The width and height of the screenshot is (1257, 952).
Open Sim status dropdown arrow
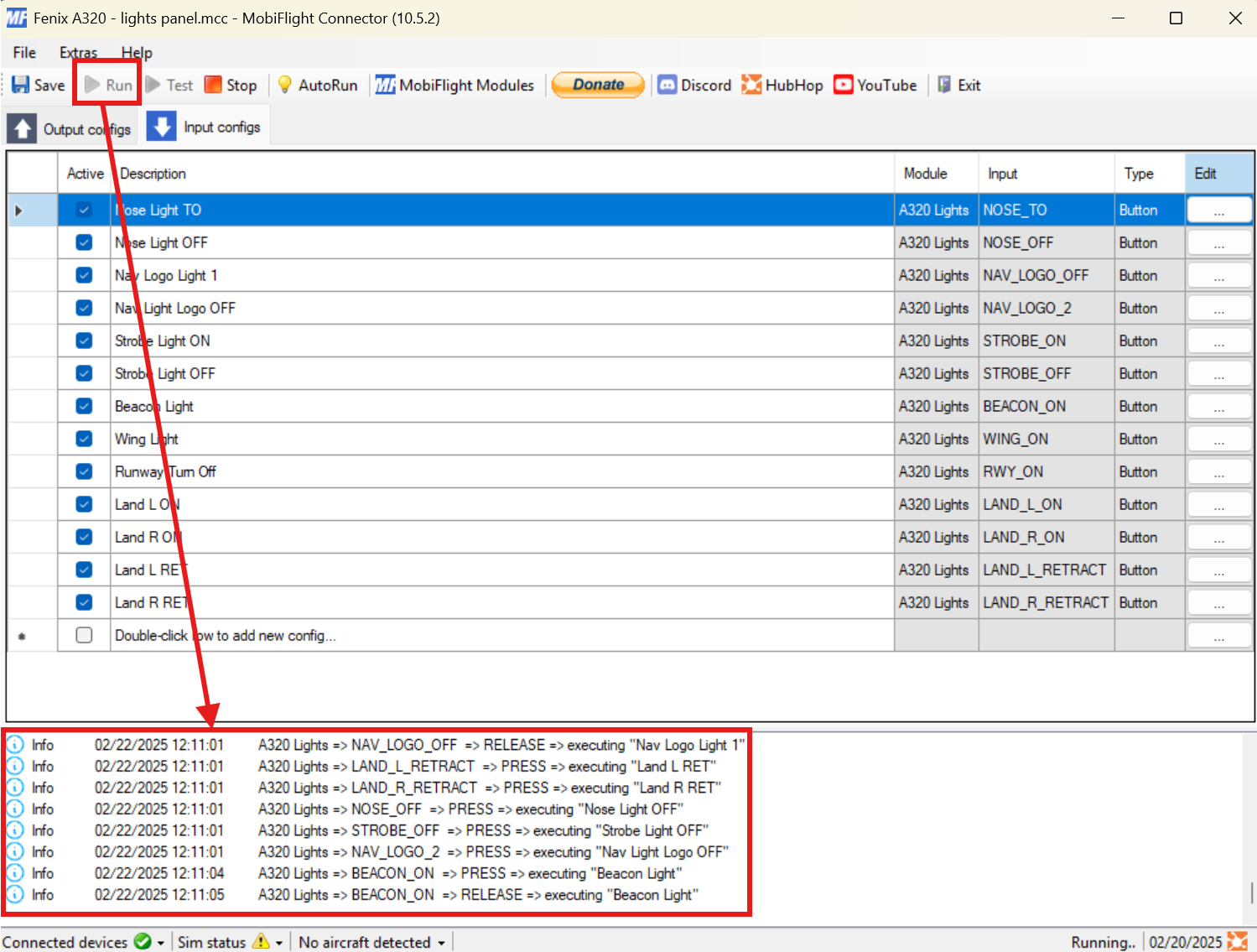pos(279,943)
